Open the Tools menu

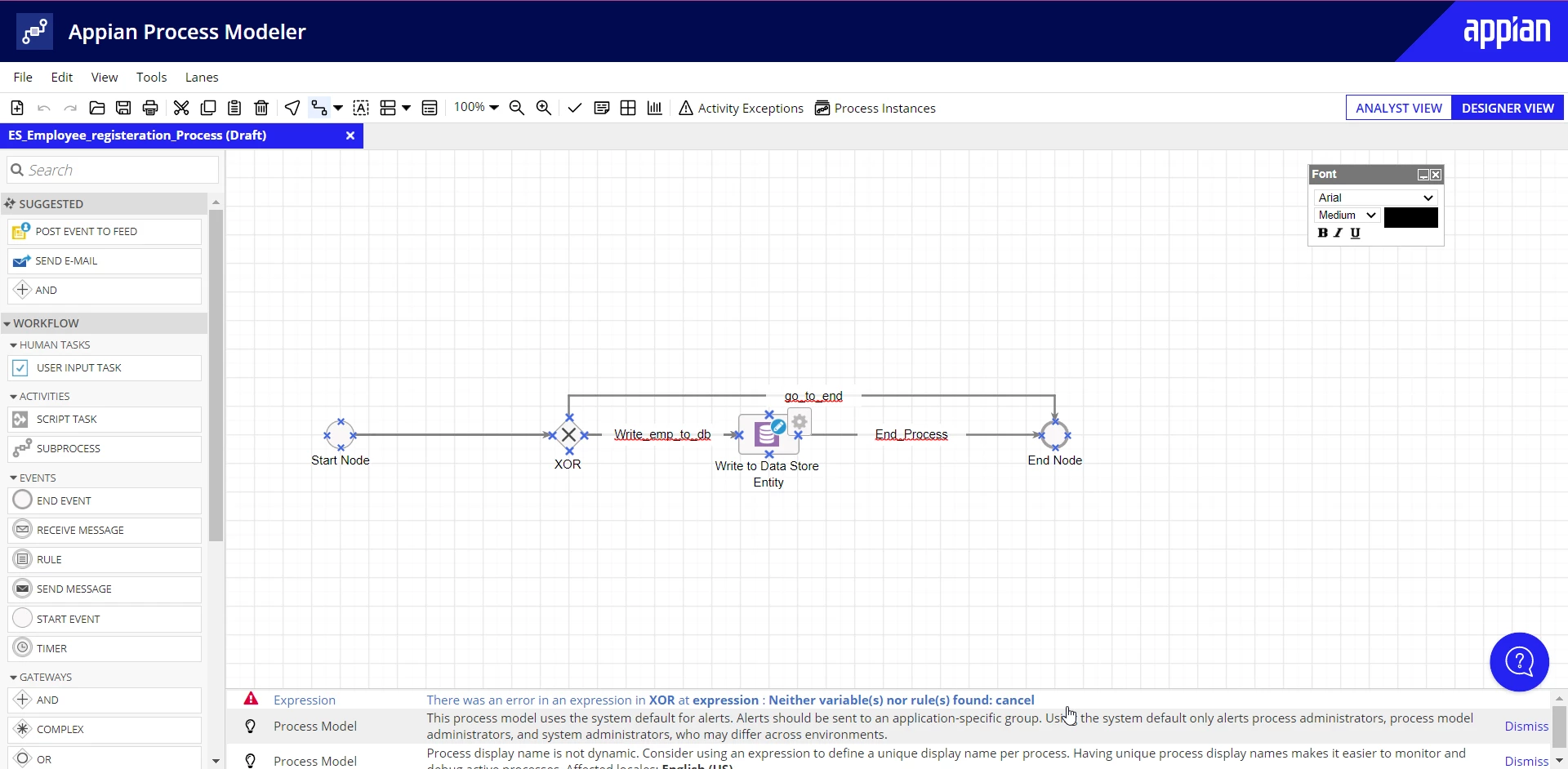(152, 77)
